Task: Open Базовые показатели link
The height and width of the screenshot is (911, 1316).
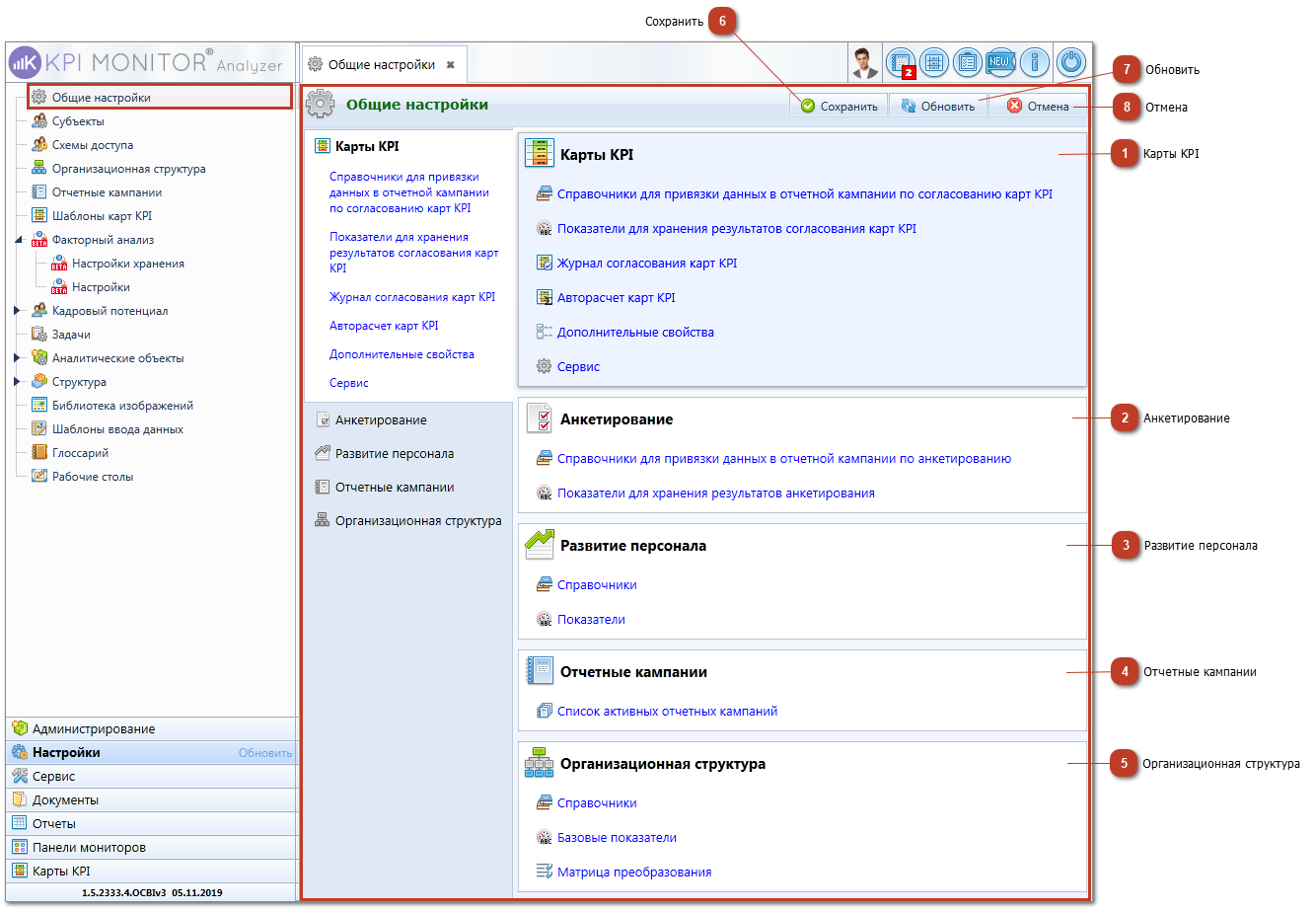Action: (x=617, y=837)
